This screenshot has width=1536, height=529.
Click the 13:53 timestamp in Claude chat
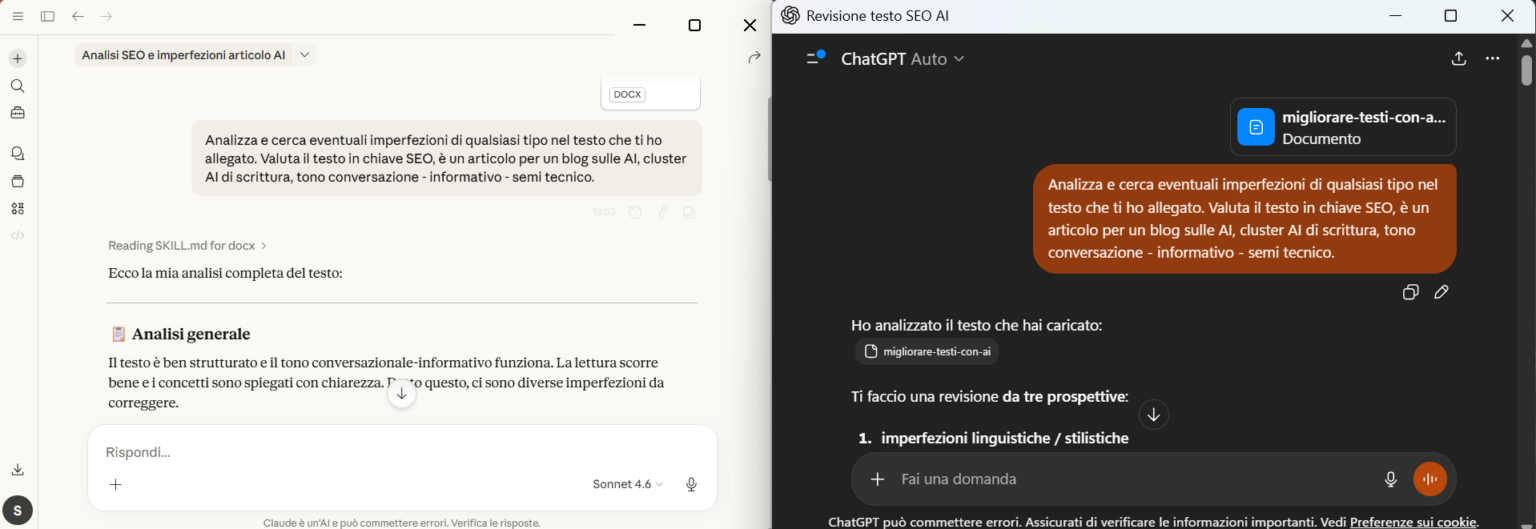coord(604,212)
